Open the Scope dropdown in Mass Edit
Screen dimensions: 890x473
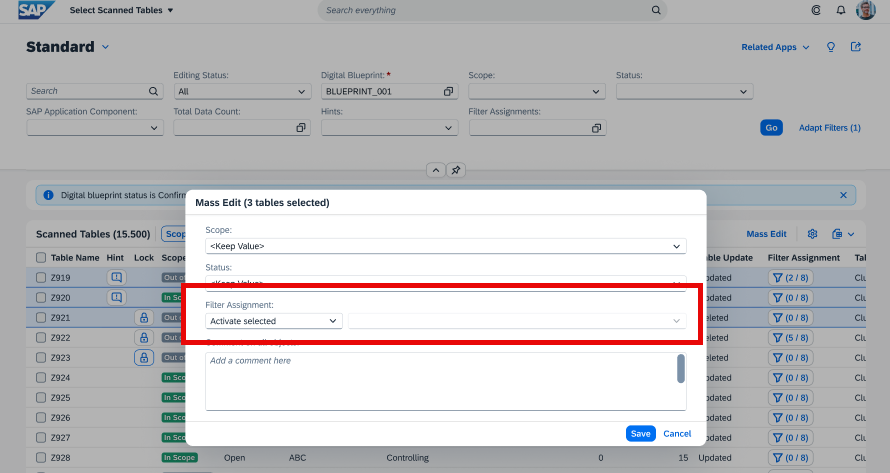(445, 246)
